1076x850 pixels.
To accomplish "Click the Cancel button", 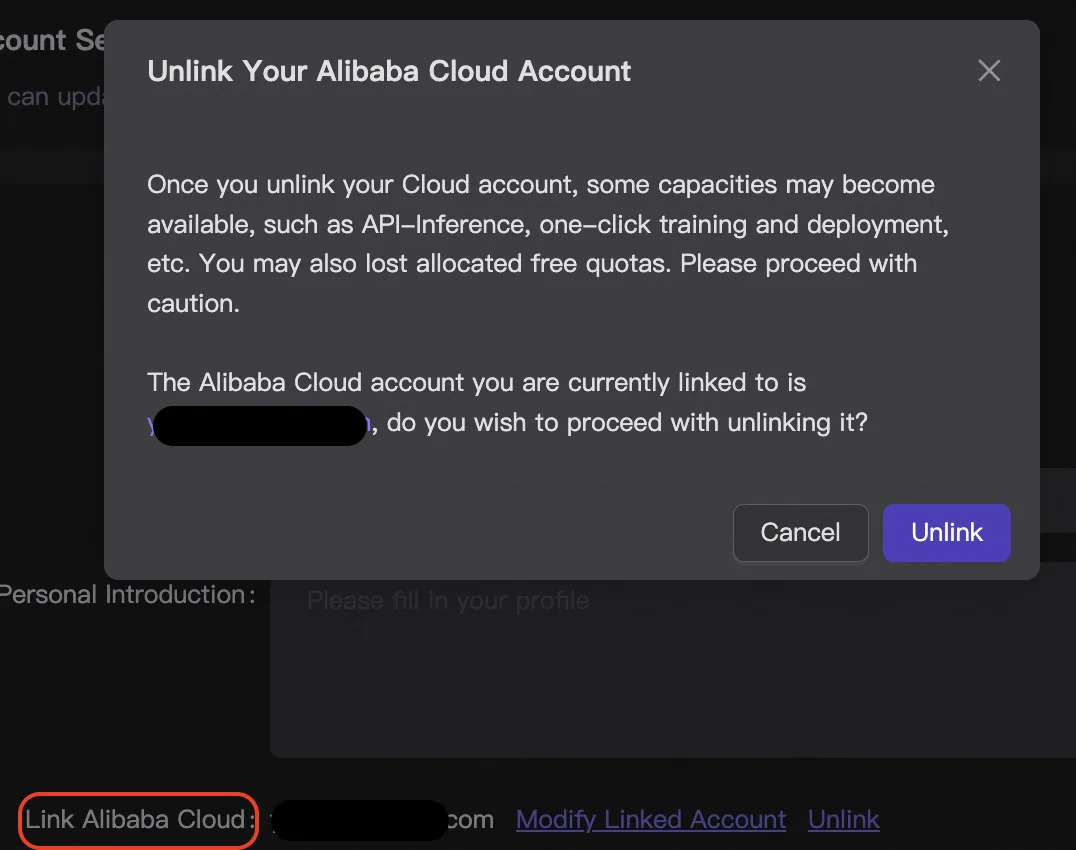I will click(800, 533).
